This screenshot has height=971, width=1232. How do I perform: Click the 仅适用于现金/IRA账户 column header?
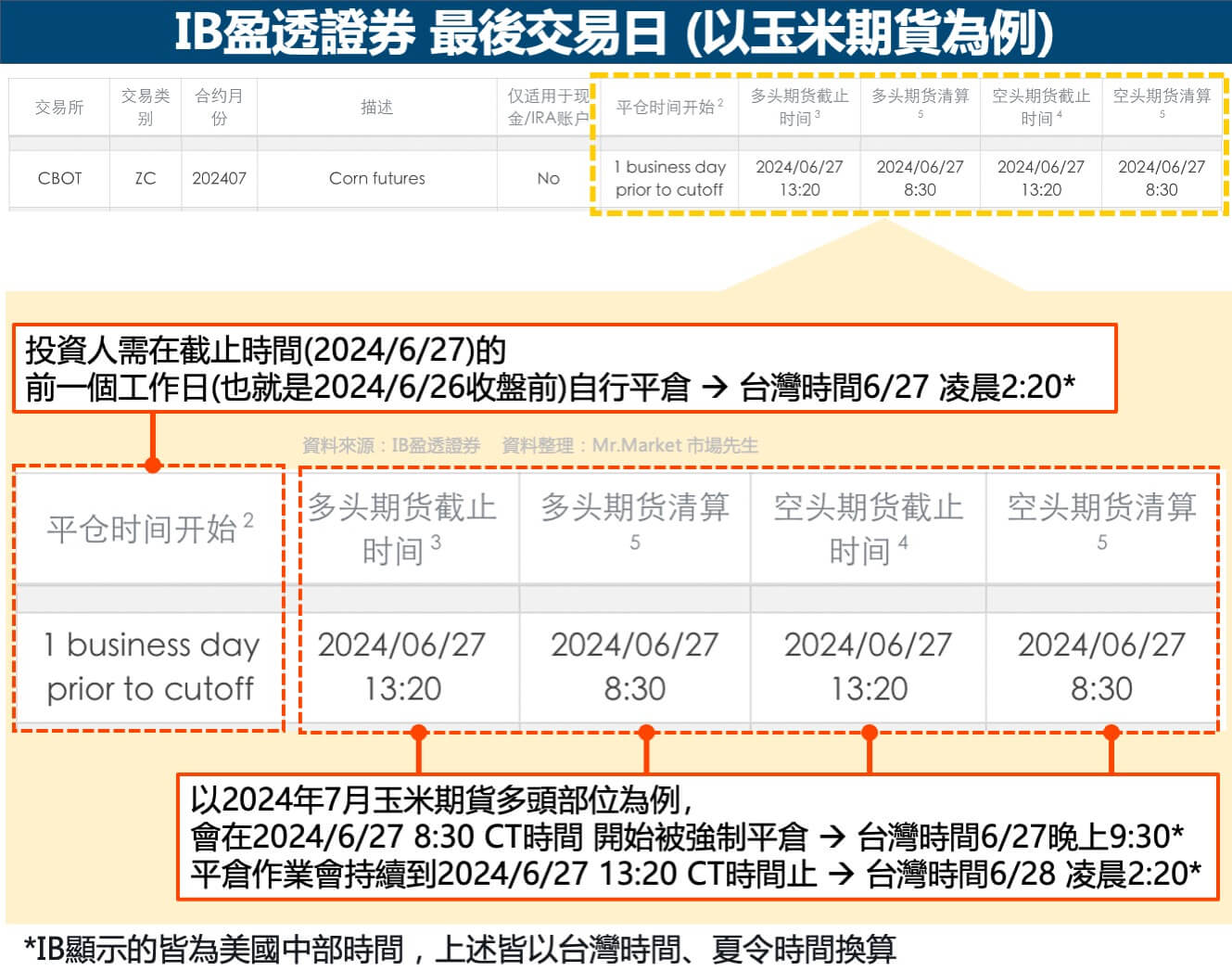(548, 108)
